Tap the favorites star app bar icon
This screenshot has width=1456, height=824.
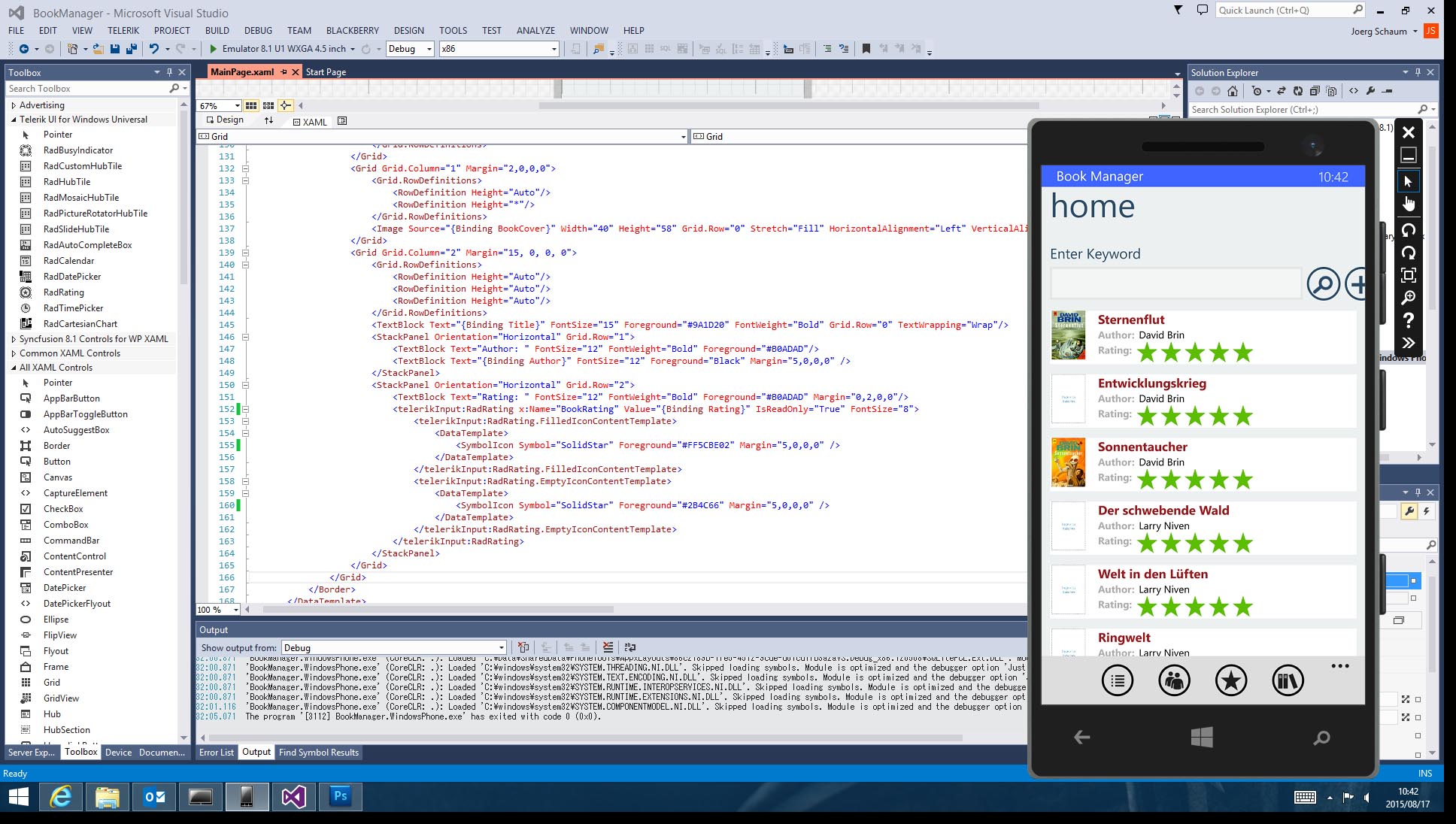1230,680
